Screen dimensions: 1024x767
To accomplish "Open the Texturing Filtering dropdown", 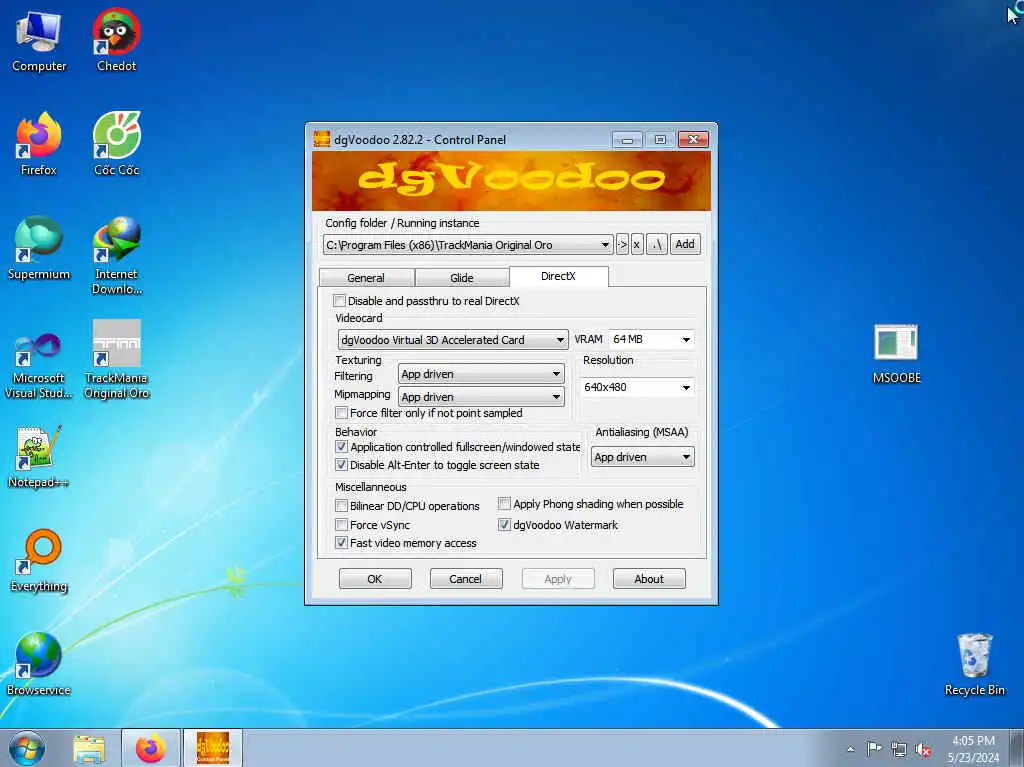I will 481,374.
